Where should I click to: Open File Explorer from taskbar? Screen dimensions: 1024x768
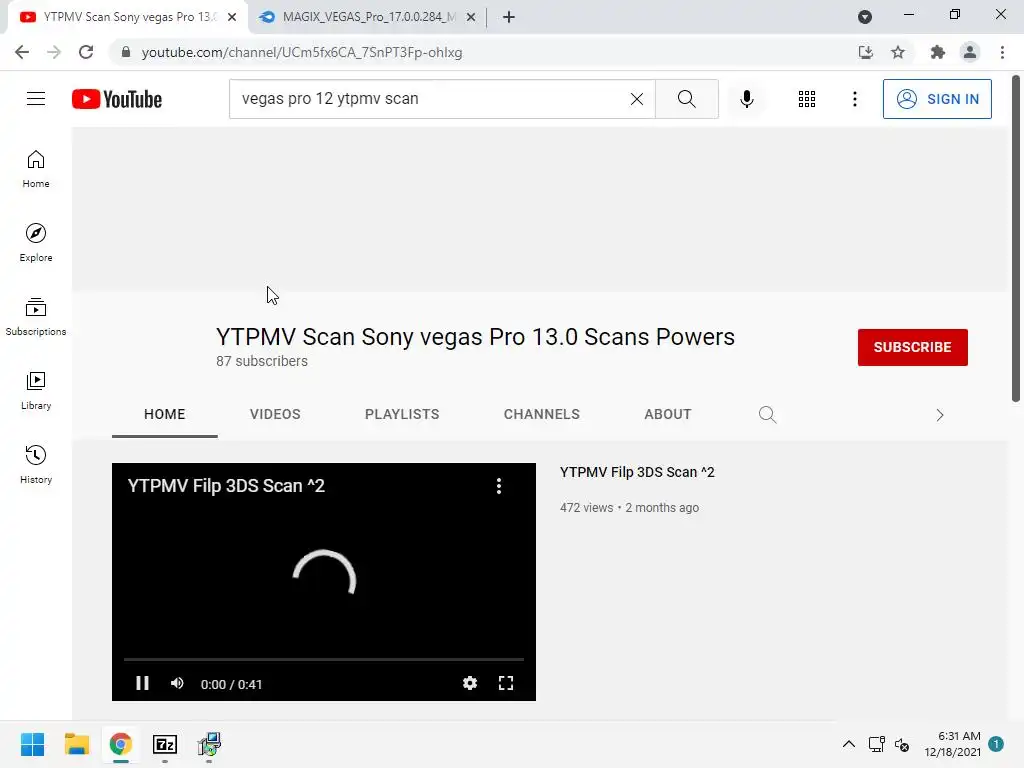pyautogui.click(x=76, y=744)
